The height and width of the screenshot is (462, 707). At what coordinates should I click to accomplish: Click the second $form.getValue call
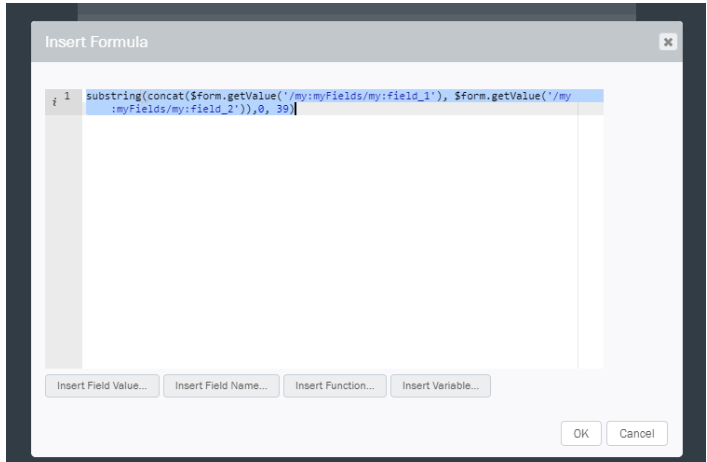click(x=501, y=95)
